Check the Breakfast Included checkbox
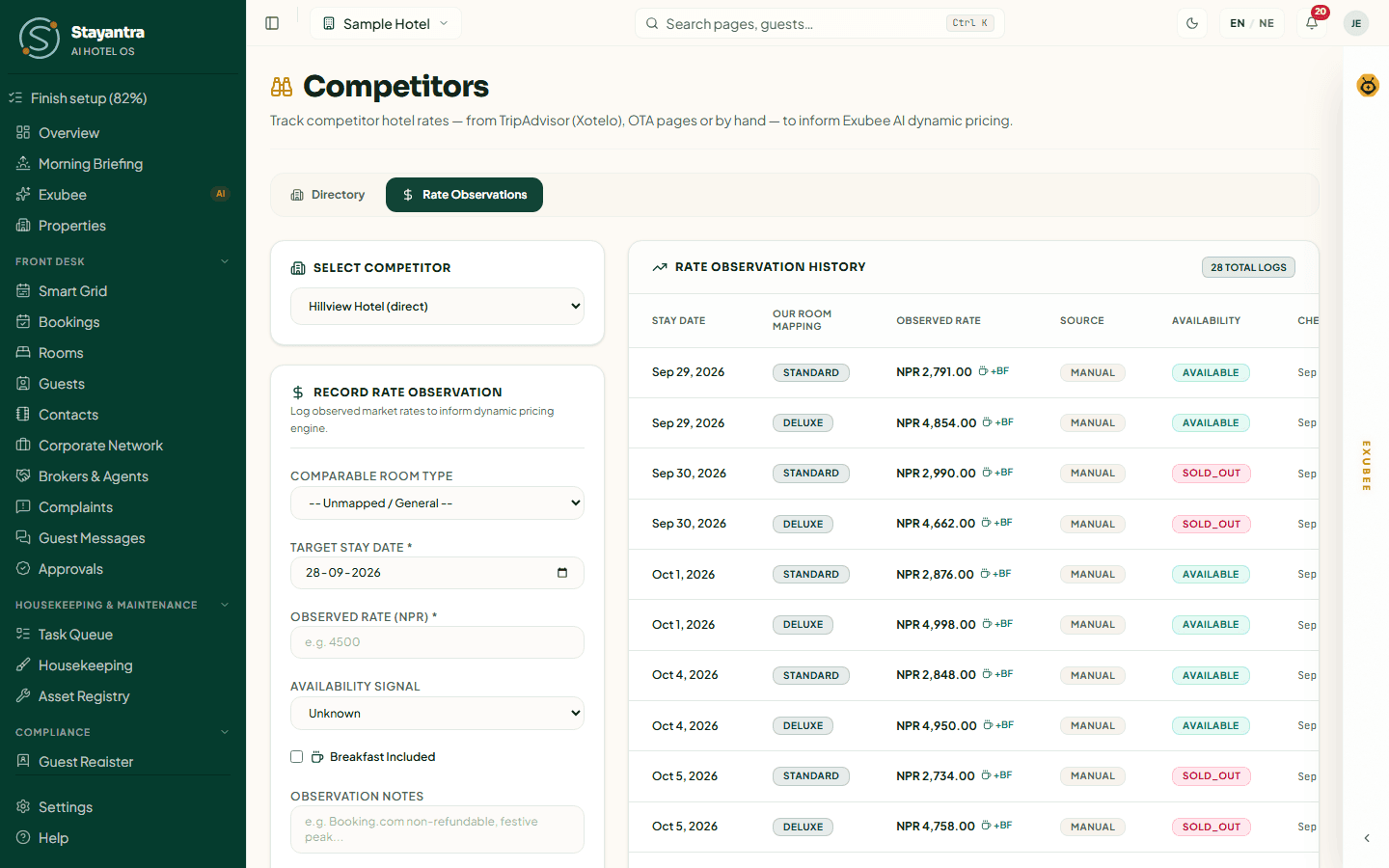Screen dimensions: 1389x868 297,757
